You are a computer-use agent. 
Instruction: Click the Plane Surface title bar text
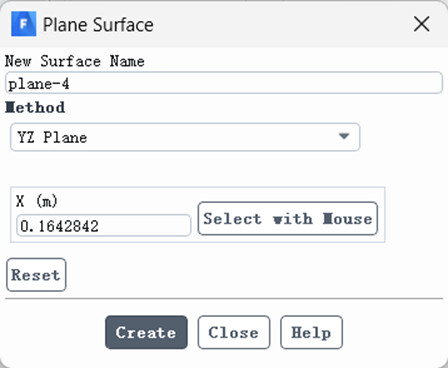(98, 25)
